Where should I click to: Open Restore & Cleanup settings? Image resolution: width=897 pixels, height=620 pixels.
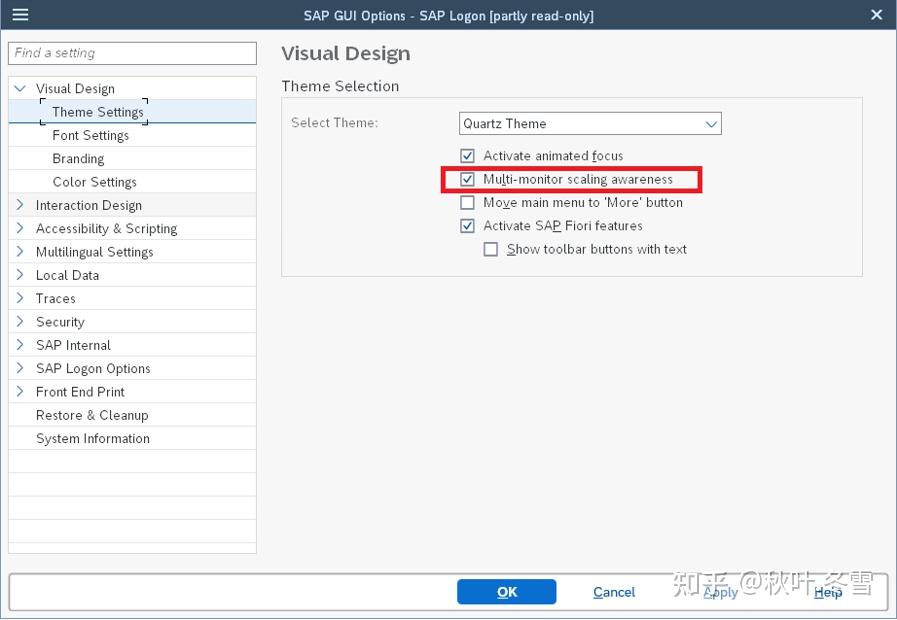click(x=91, y=414)
